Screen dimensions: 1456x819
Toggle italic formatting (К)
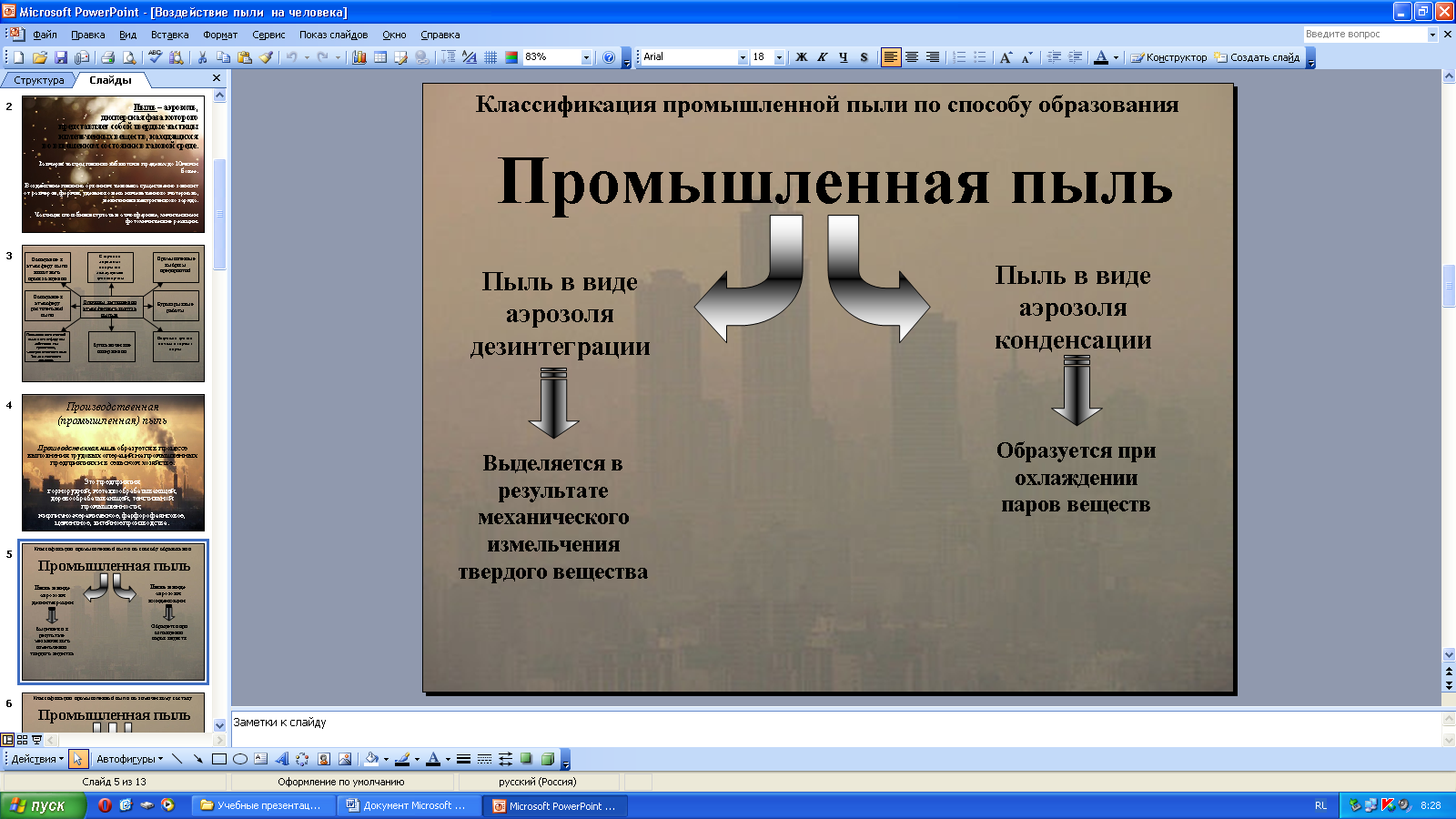tap(823, 57)
